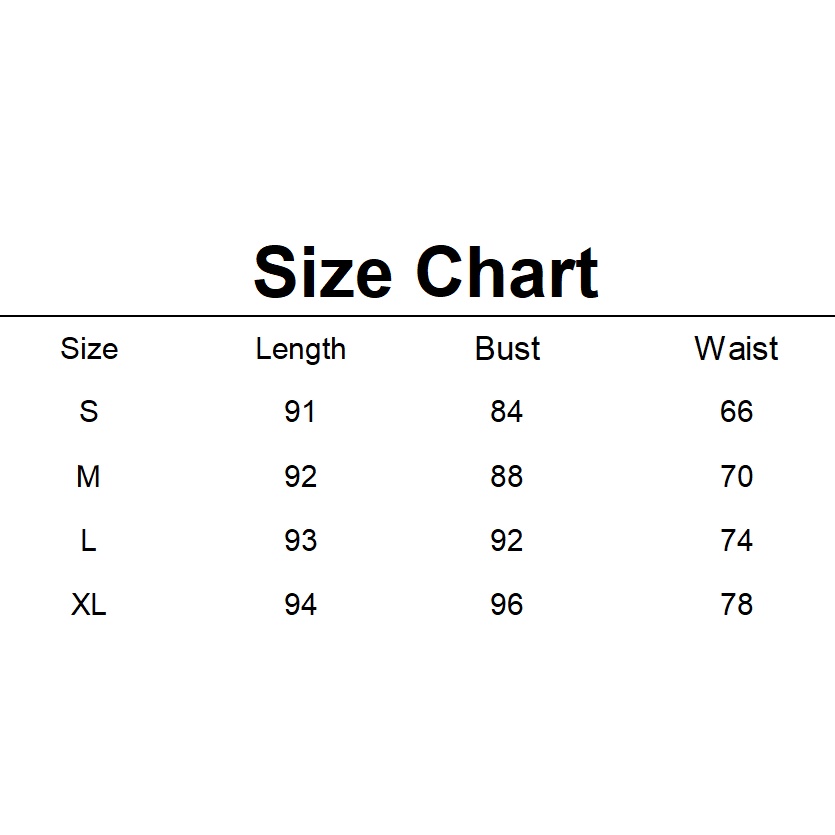This screenshot has width=835, height=835.
Task: Click the Length column header
Action: [300, 349]
